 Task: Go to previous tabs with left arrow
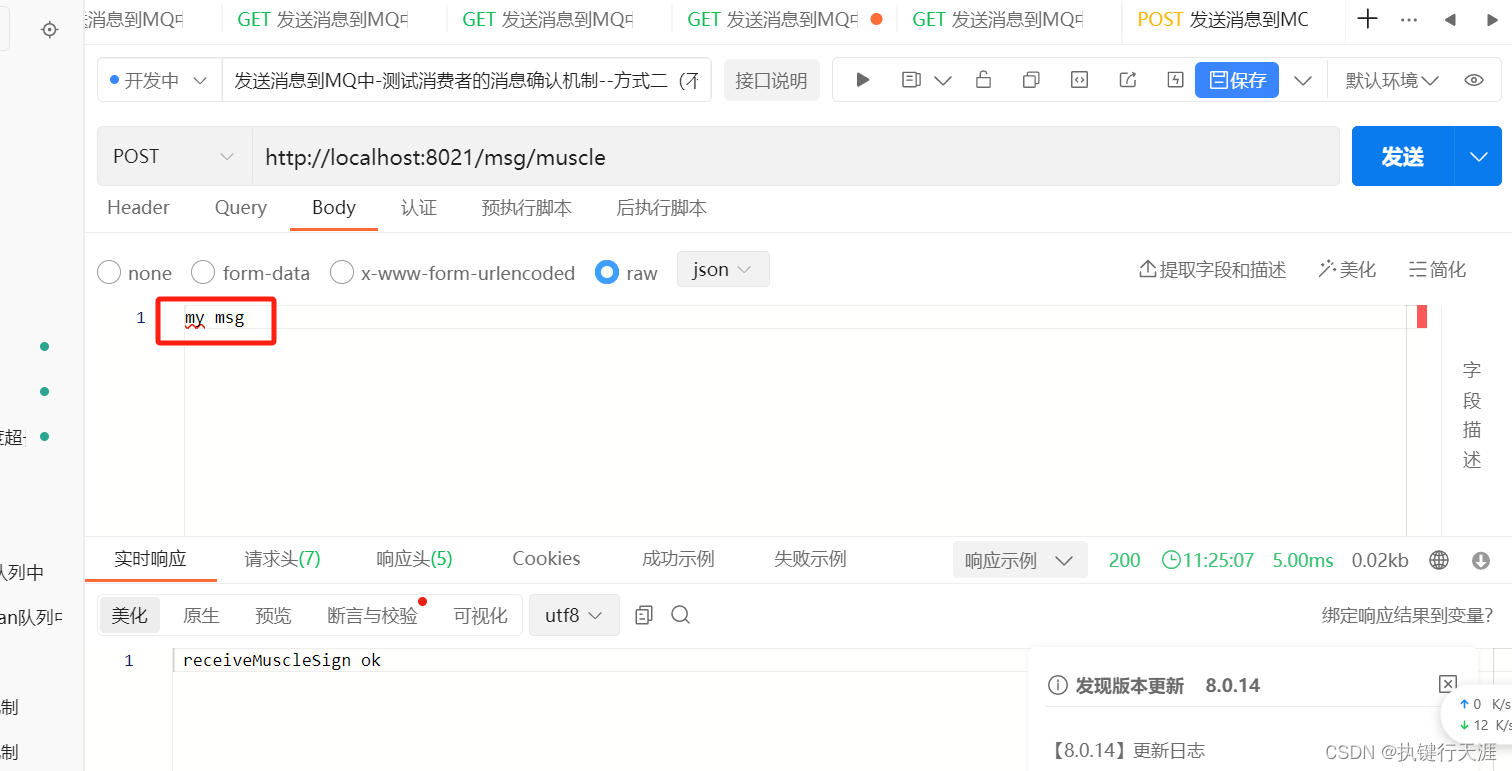click(1450, 19)
